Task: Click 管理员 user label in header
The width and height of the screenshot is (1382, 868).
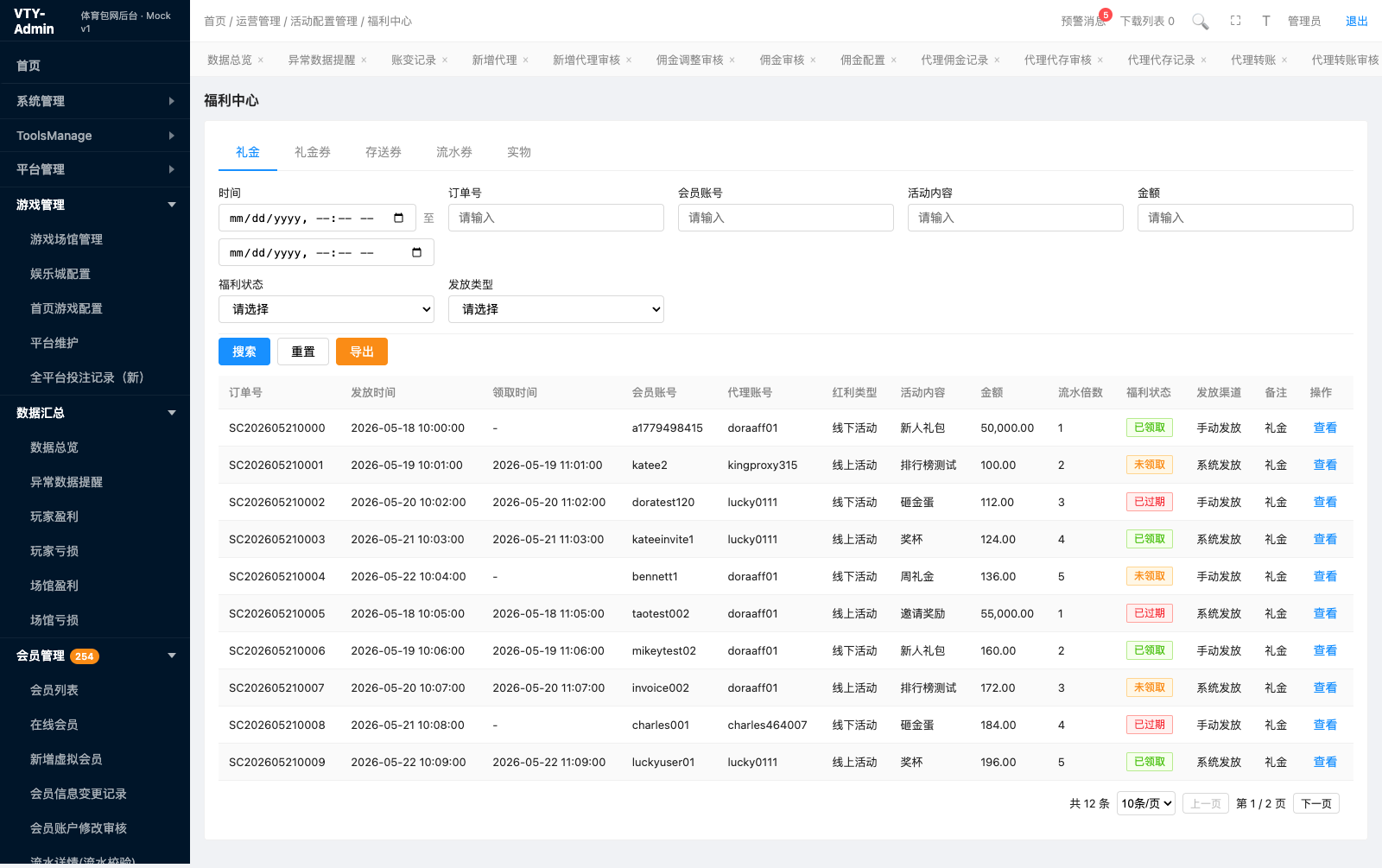Action: [1304, 21]
